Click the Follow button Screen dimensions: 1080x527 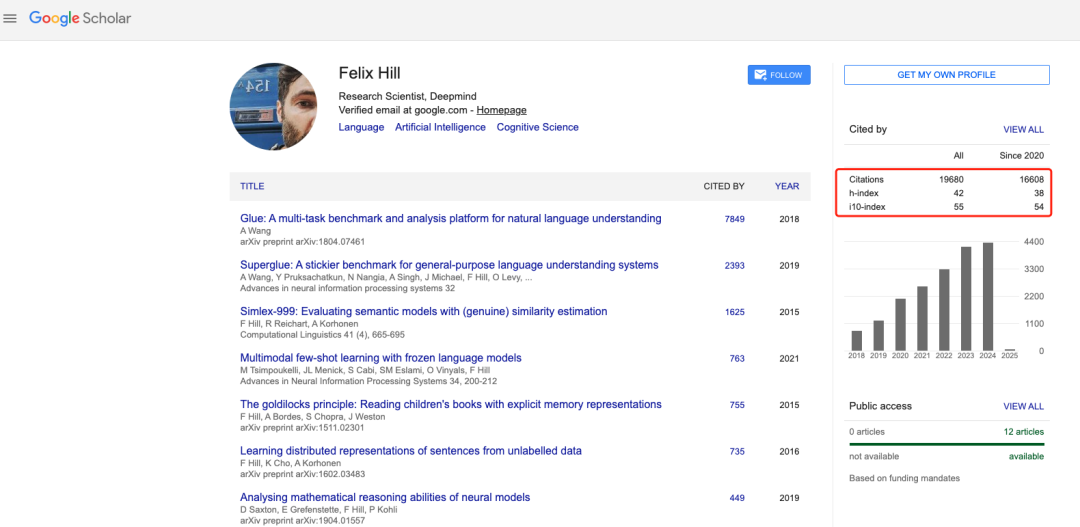point(779,75)
